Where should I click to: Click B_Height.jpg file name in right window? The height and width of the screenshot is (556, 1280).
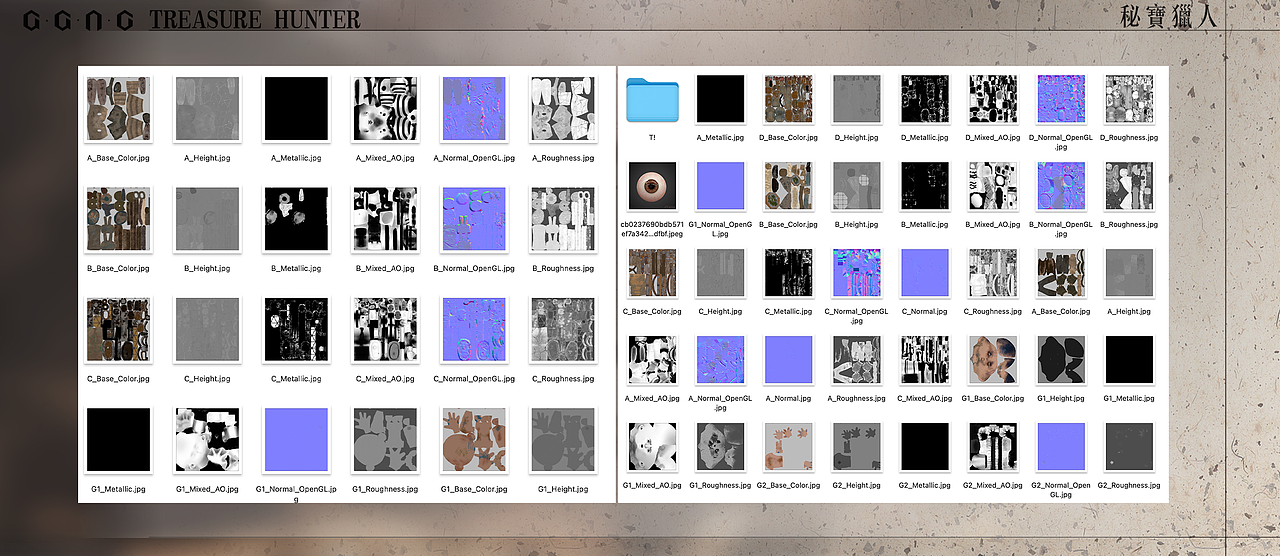coord(856,224)
